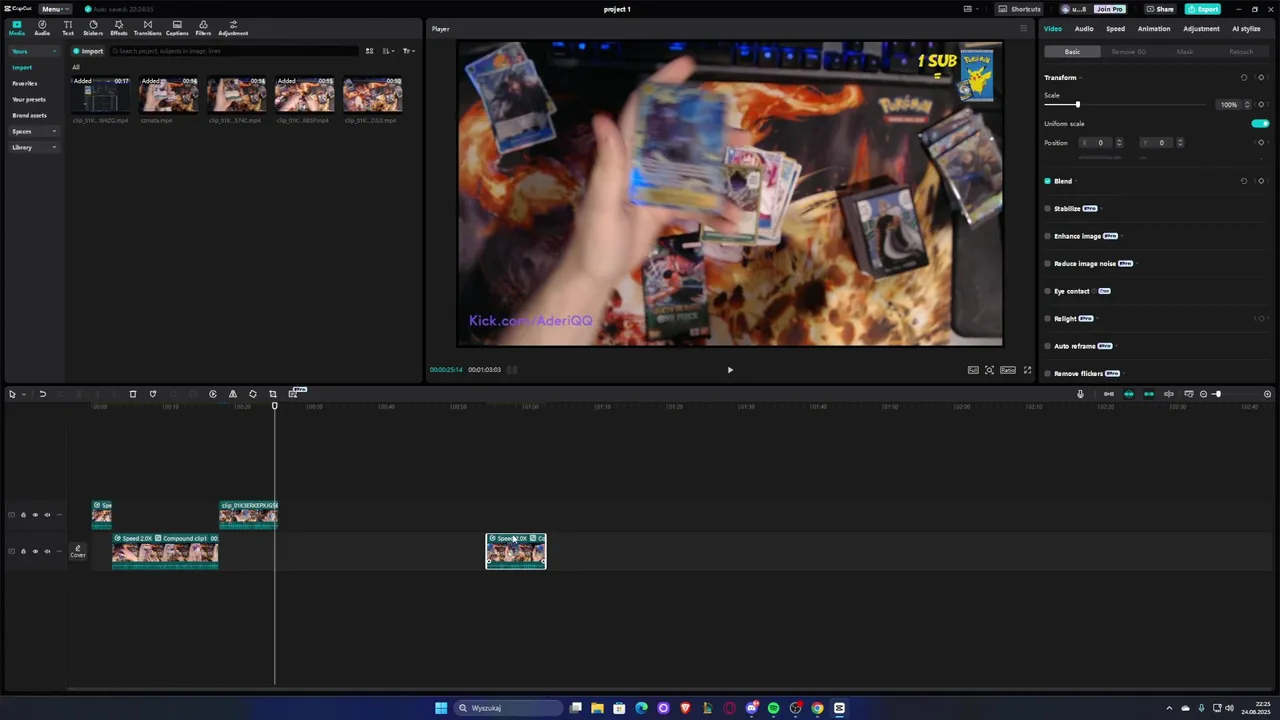Select the Mask sub-tab
This screenshot has height=720, width=1280.
pyautogui.click(x=1185, y=51)
